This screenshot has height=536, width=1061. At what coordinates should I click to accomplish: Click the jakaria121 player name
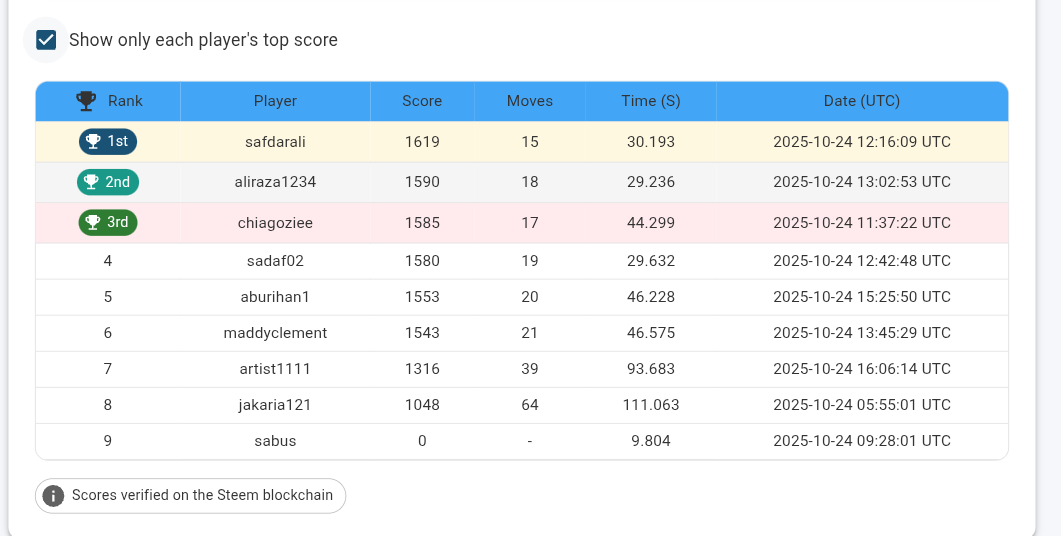(275, 405)
